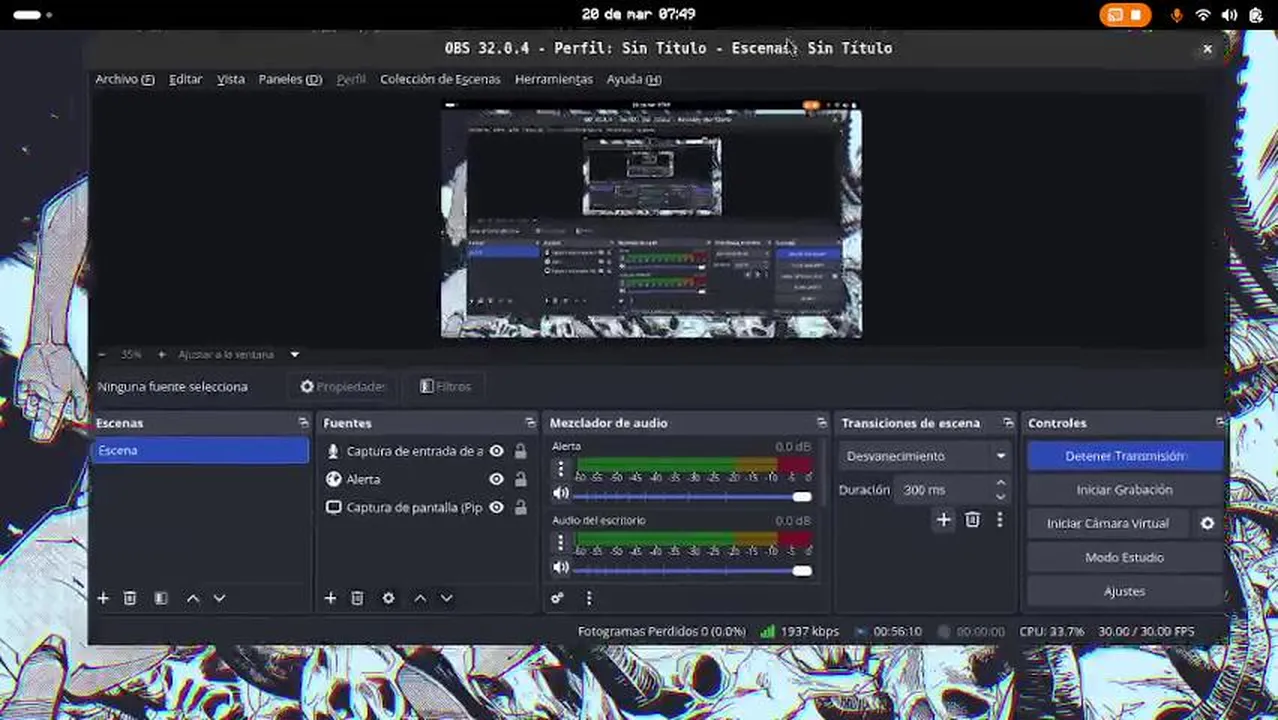Image resolution: width=1278 pixels, height=720 pixels.
Task: Open the Paneles menu
Action: click(x=290, y=79)
